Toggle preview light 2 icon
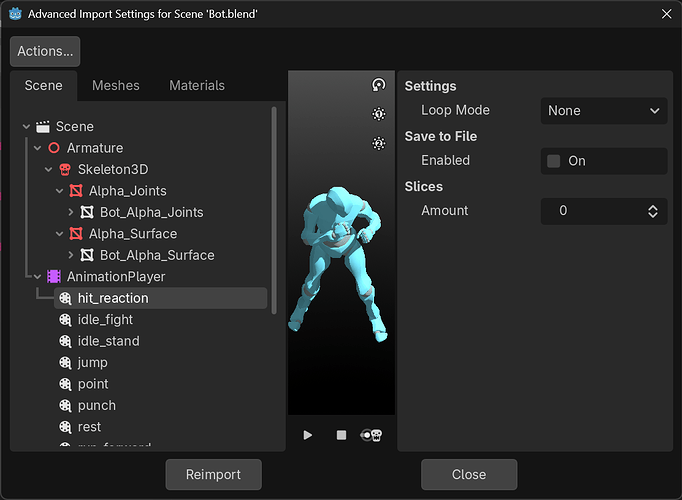682x500 pixels. pyautogui.click(x=378, y=143)
